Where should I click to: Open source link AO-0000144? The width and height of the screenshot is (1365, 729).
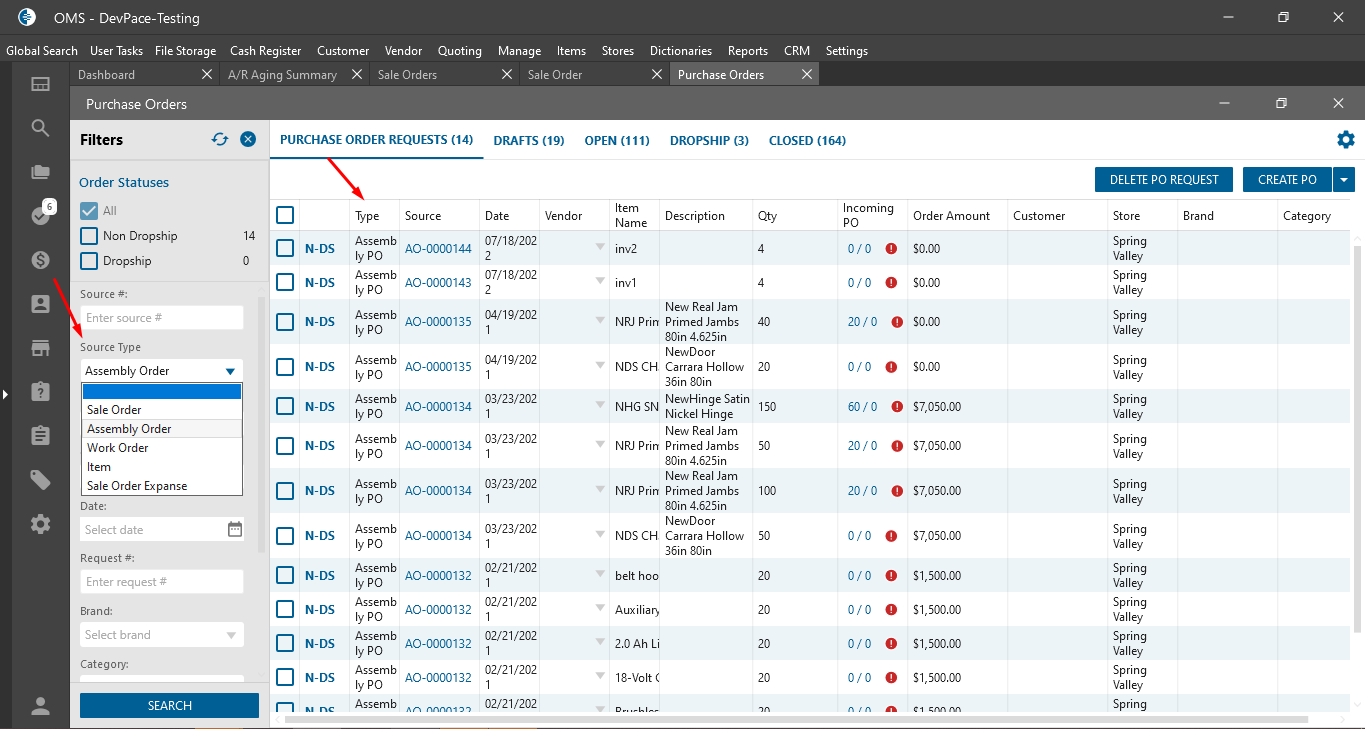coord(438,249)
